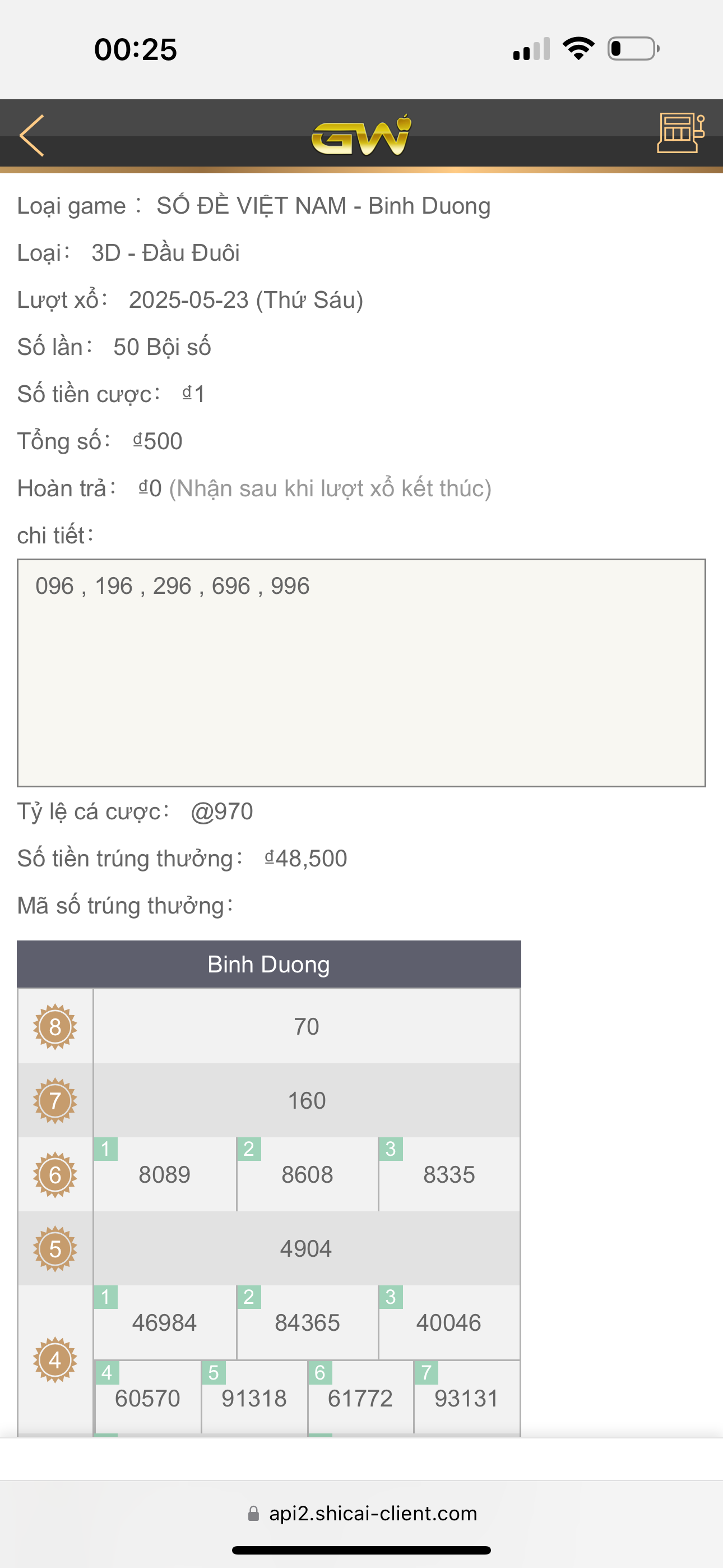Screen dimensions: 723x1568
Task: Tap the back arrow in header
Action: point(33,135)
